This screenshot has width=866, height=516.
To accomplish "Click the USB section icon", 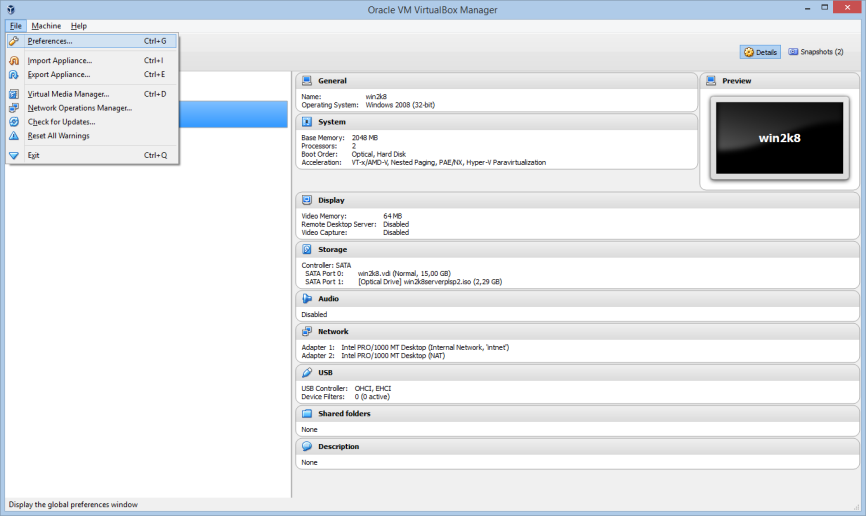I will pyautogui.click(x=307, y=372).
